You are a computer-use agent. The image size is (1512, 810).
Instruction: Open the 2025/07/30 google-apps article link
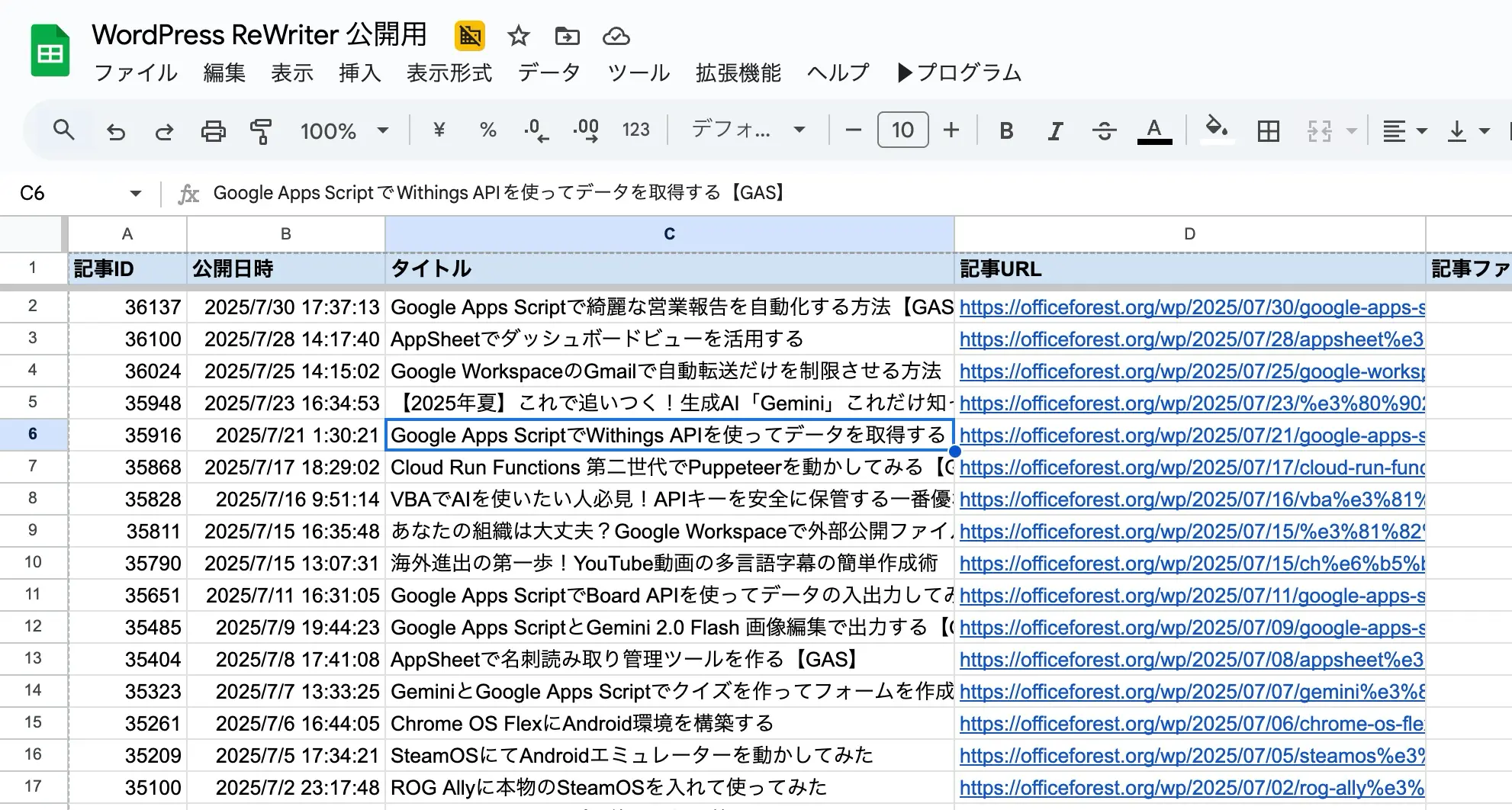(1192, 307)
